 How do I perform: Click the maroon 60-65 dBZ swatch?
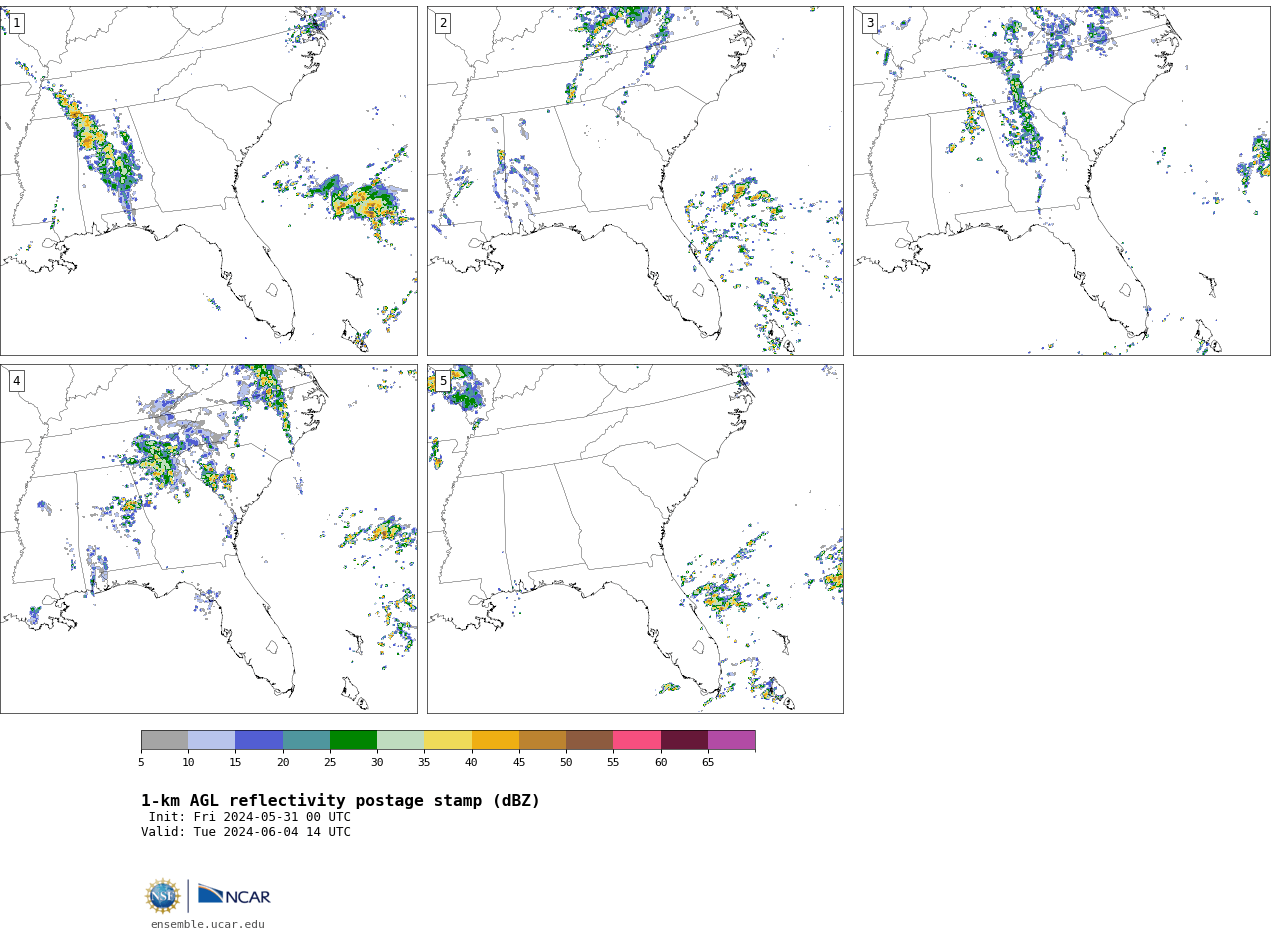point(684,740)
